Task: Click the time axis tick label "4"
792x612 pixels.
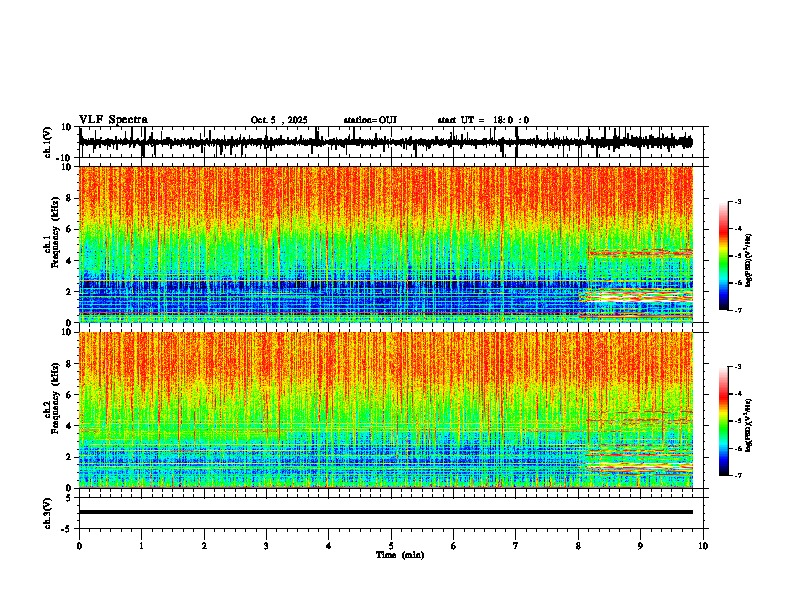Action: click(x=328, y=546)
